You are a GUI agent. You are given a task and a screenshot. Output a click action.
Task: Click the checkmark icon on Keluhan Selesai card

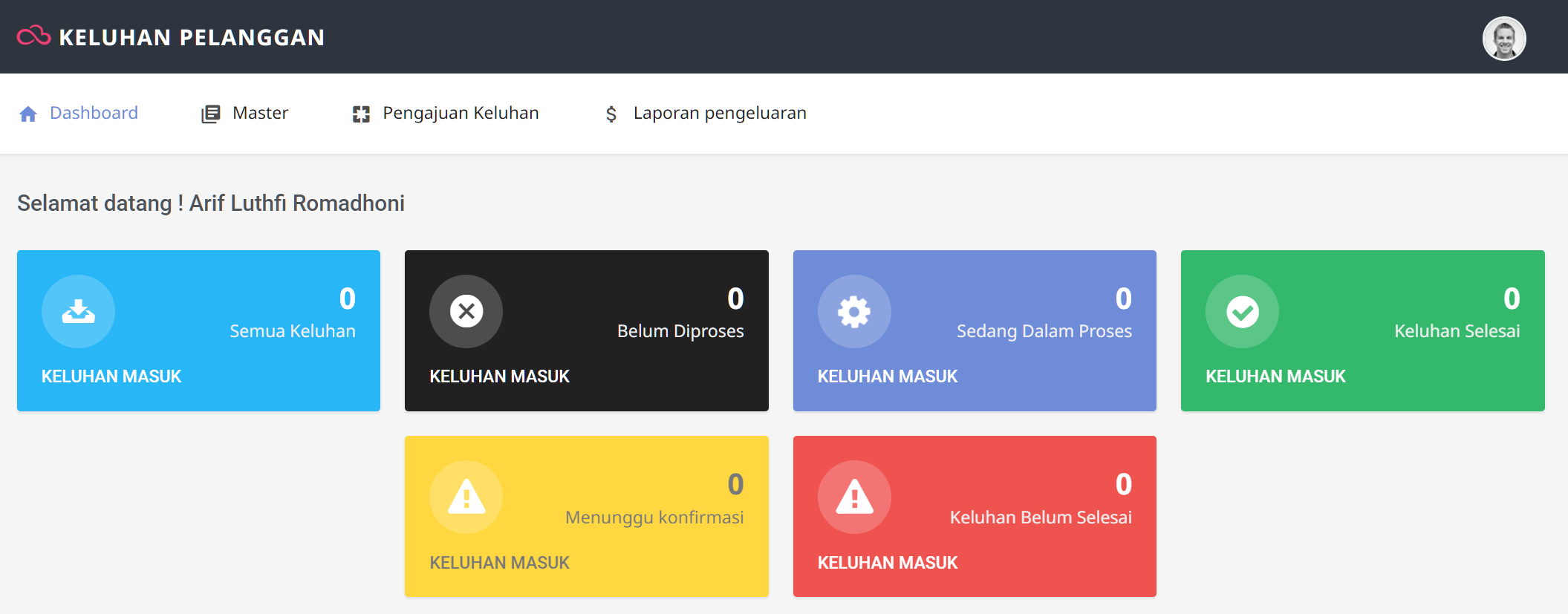coord(1243,312)
